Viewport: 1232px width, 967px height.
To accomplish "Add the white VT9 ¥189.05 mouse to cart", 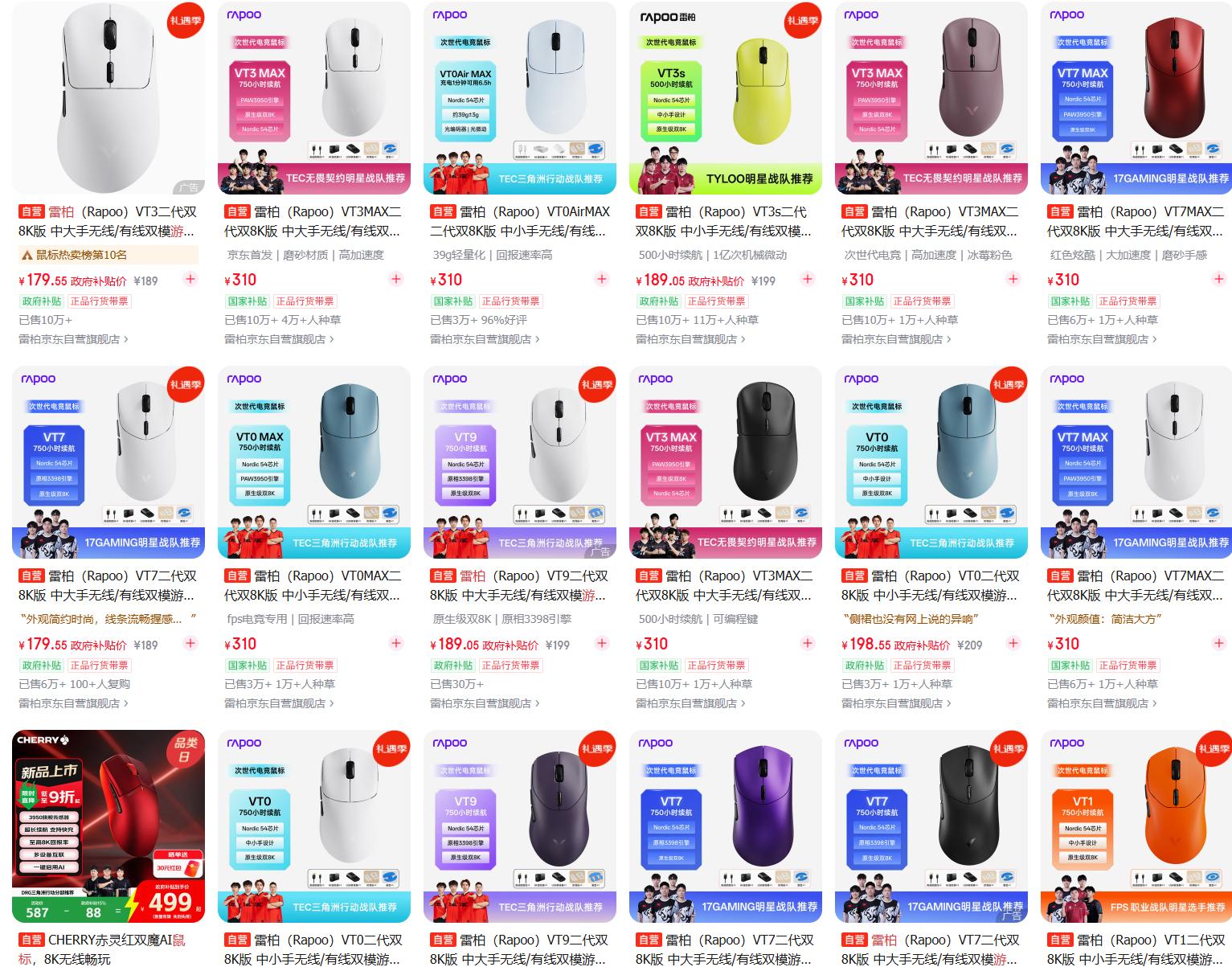I will (x=602, y=644).
